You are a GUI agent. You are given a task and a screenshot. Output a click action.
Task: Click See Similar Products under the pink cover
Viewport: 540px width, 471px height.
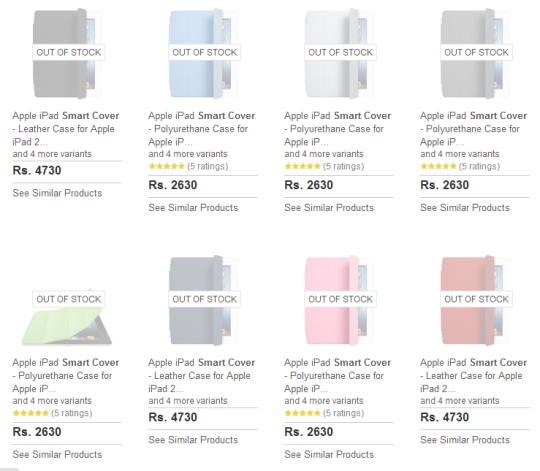329,454
